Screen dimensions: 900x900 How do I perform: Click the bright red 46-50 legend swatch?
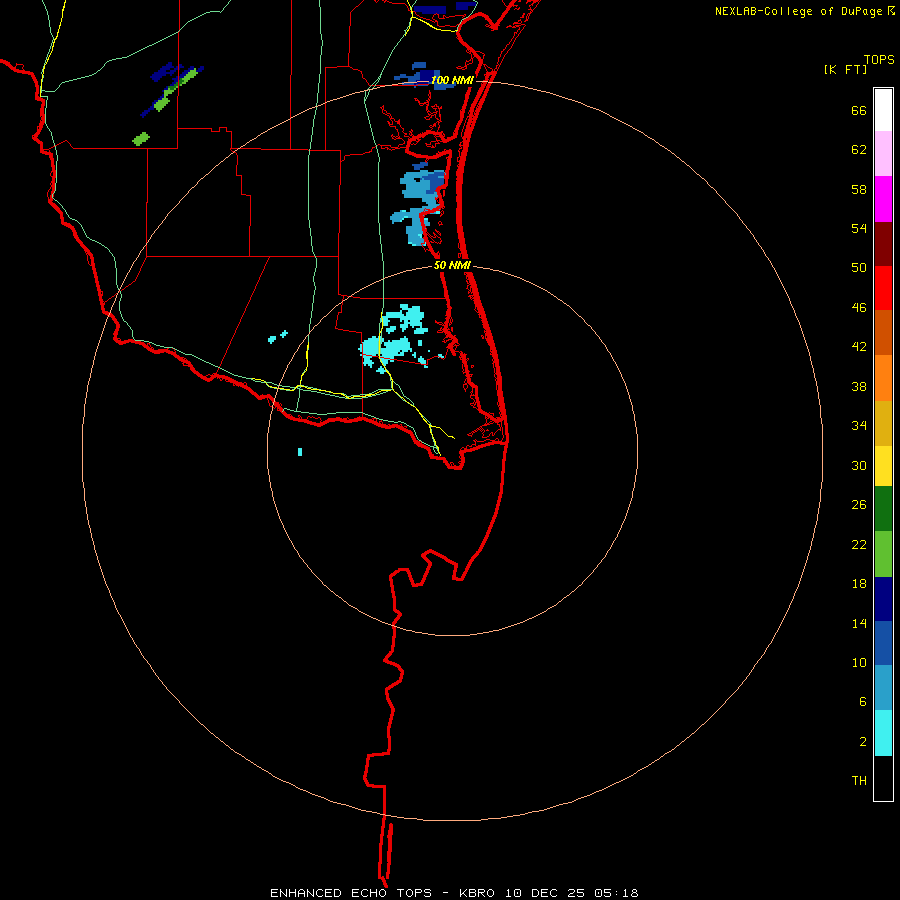click(x=883, y=288)
